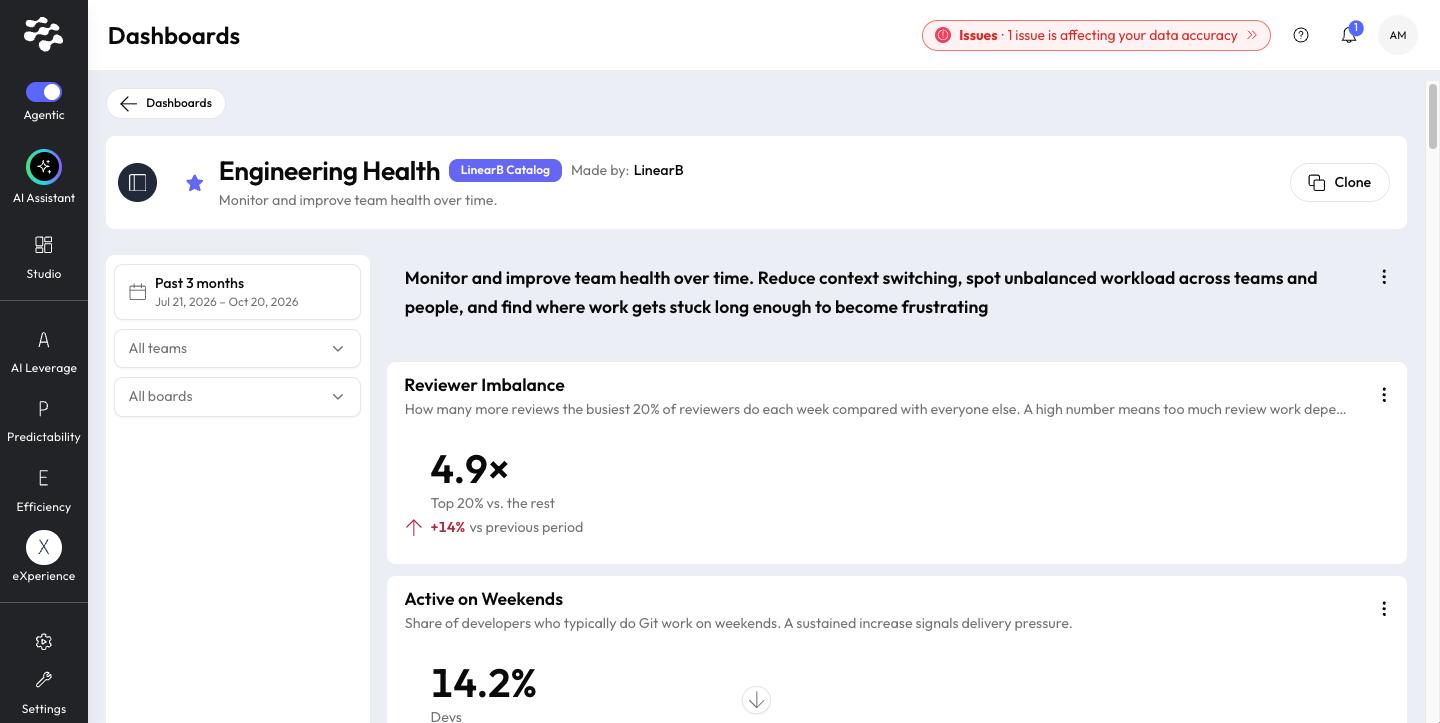Image resolution: width=1440 pixels, height=723 pixels.
Task: Click the 4.9× metric value
Action: click(x=470, y=468)
